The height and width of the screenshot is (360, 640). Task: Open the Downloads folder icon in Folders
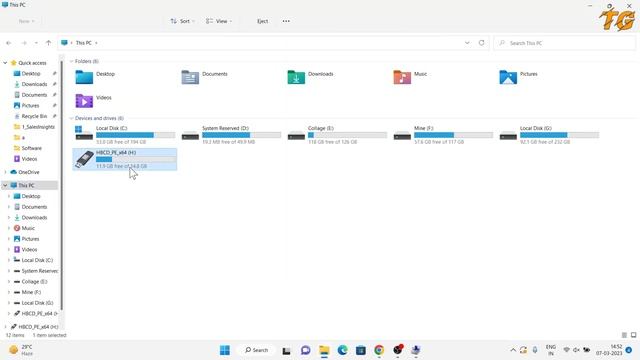296,77
